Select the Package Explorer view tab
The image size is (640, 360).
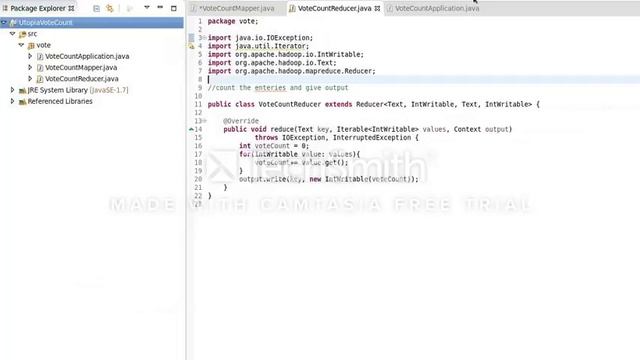pos(38,8)
